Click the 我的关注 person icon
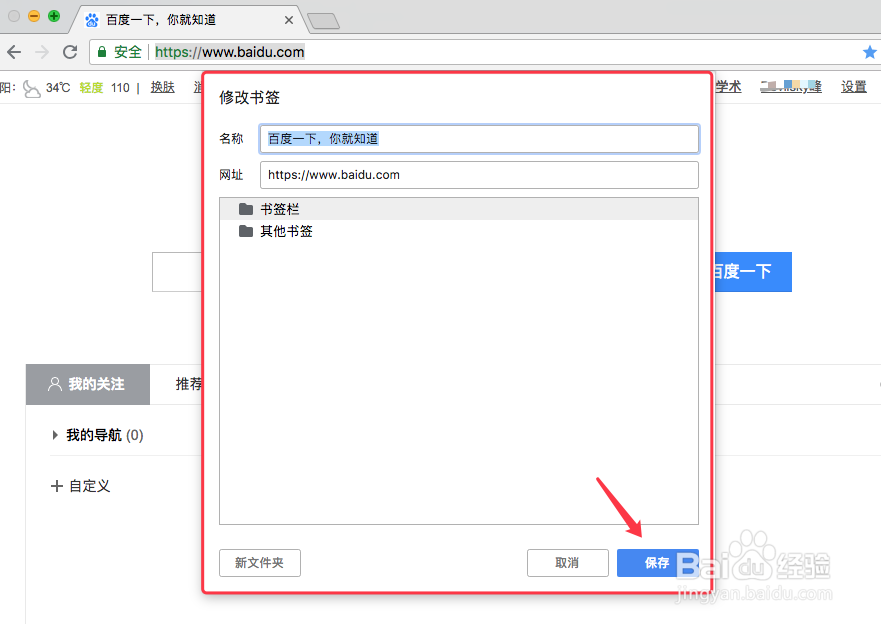Image resolution: width=881 pixels, height=624 pixels. tap(55, 384)
